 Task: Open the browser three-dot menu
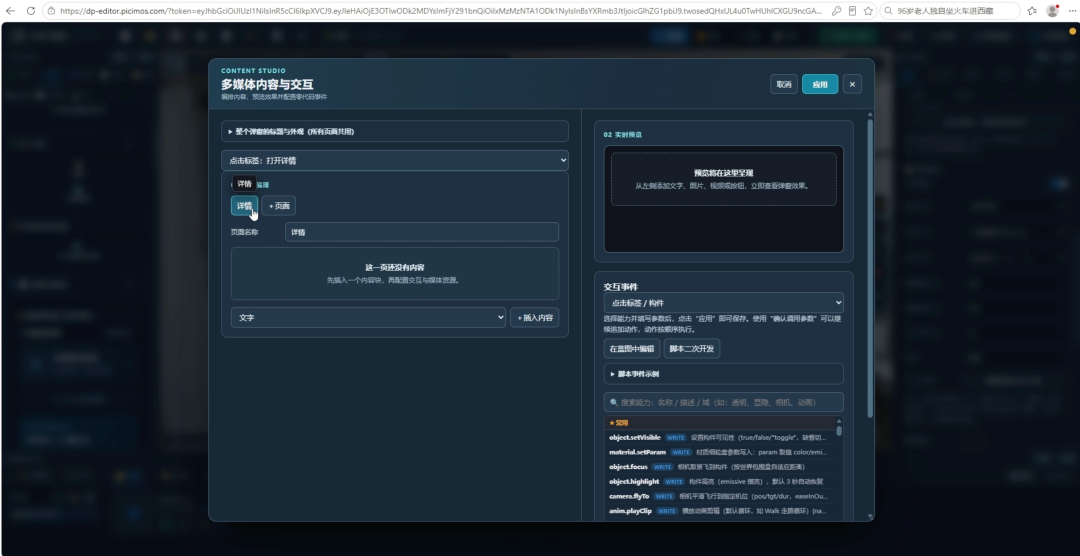[1071, 11]
